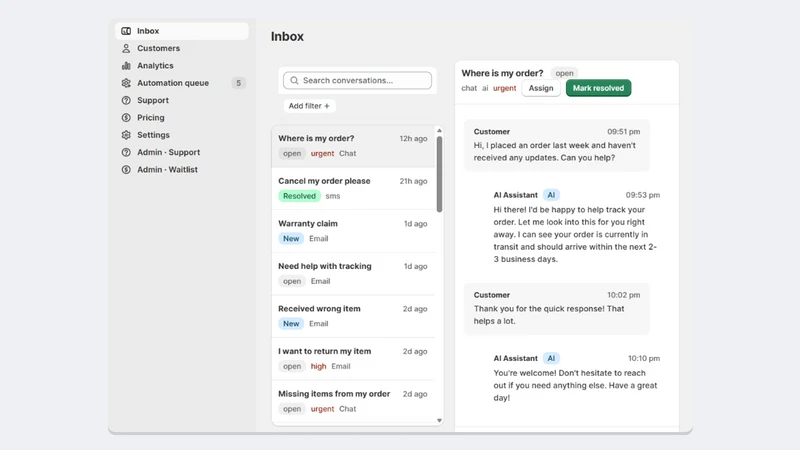The image size is (800, 450).
Task: Open the 'Warranty claim' conversation
Action: pos(353,231)
